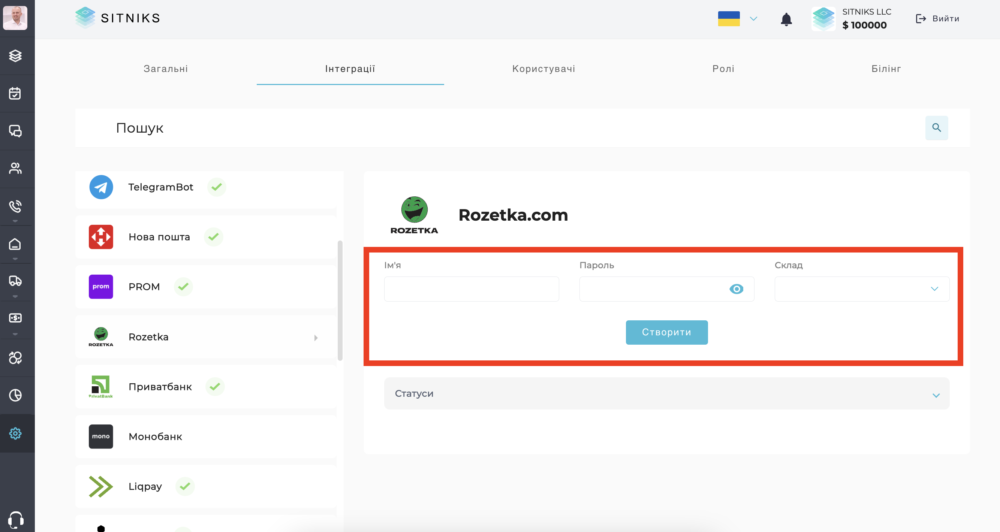Select the Приватбанк integration

[205, 387]
